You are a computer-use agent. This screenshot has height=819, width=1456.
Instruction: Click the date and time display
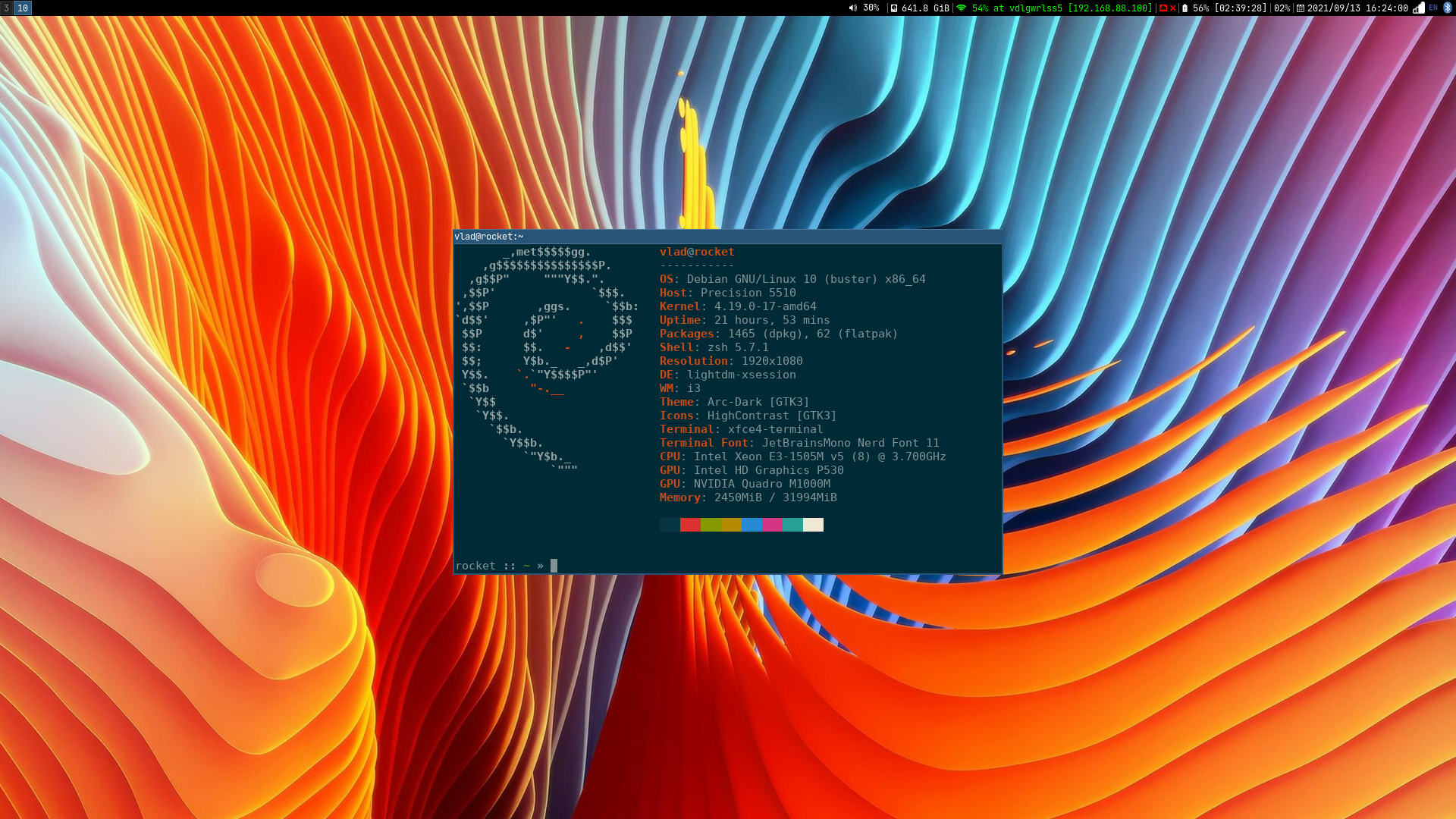pos(1357,8)
